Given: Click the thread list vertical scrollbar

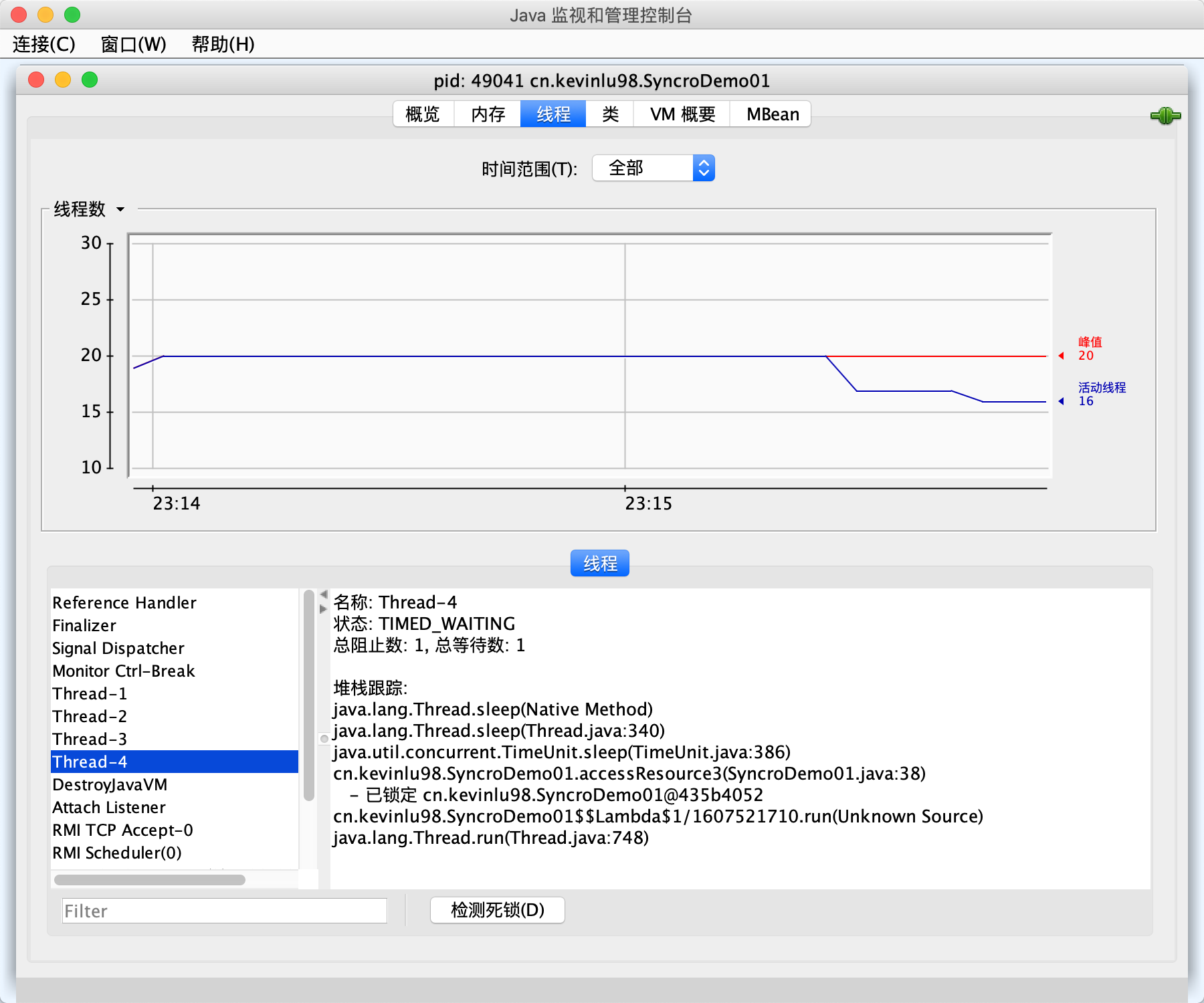Looking at the screenshot, I should 308,695.
